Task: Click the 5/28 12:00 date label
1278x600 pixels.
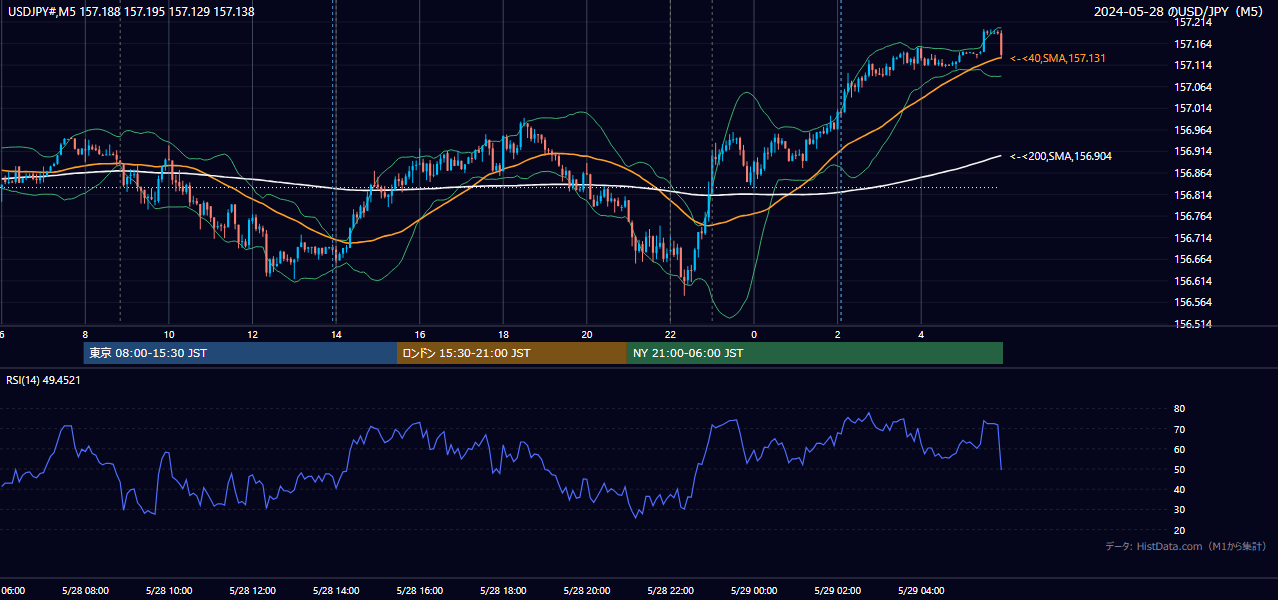Action: (252, 591)
